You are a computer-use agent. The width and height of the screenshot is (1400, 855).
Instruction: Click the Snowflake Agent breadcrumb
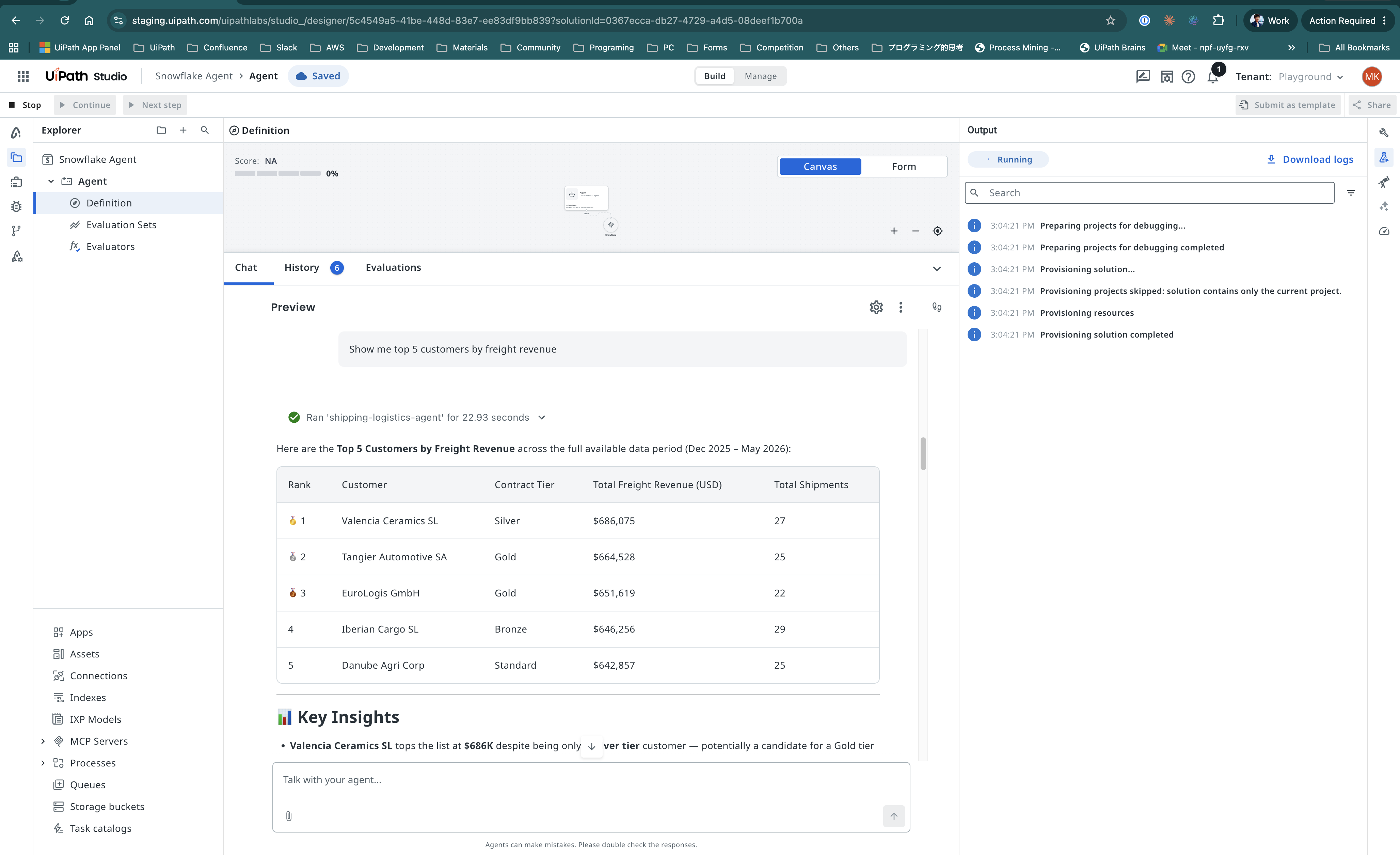click(194, 76)
